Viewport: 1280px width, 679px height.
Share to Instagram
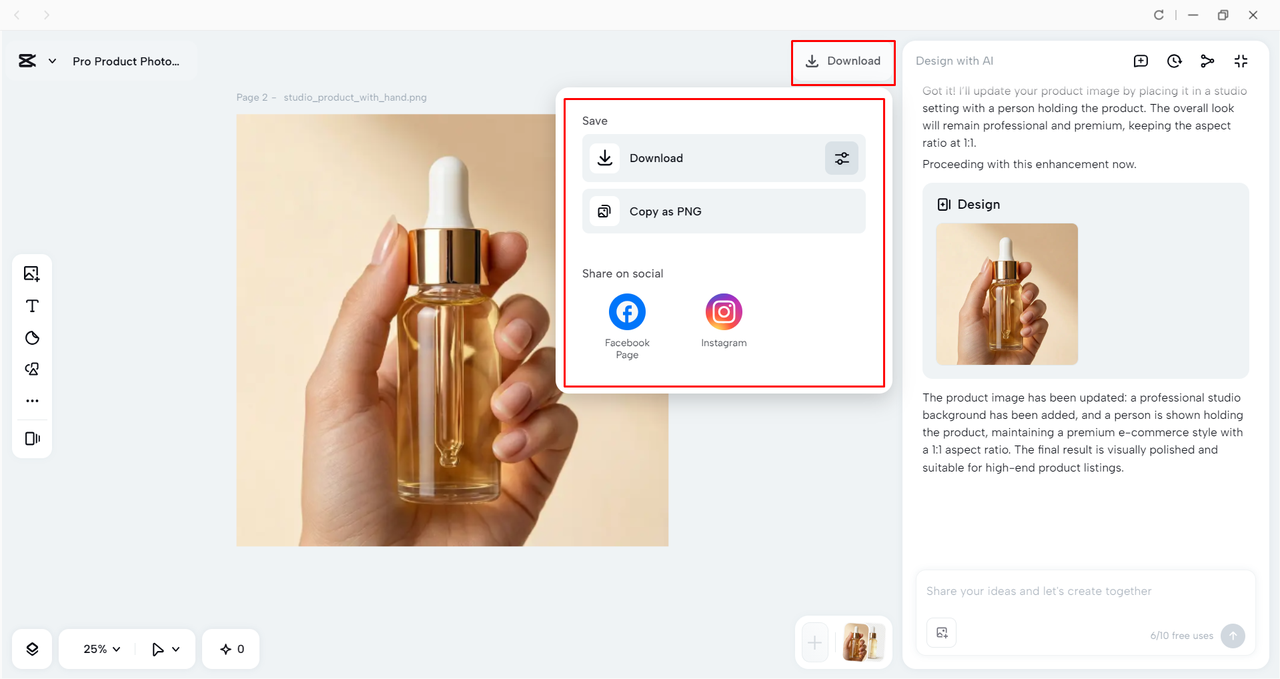(724, 320)
